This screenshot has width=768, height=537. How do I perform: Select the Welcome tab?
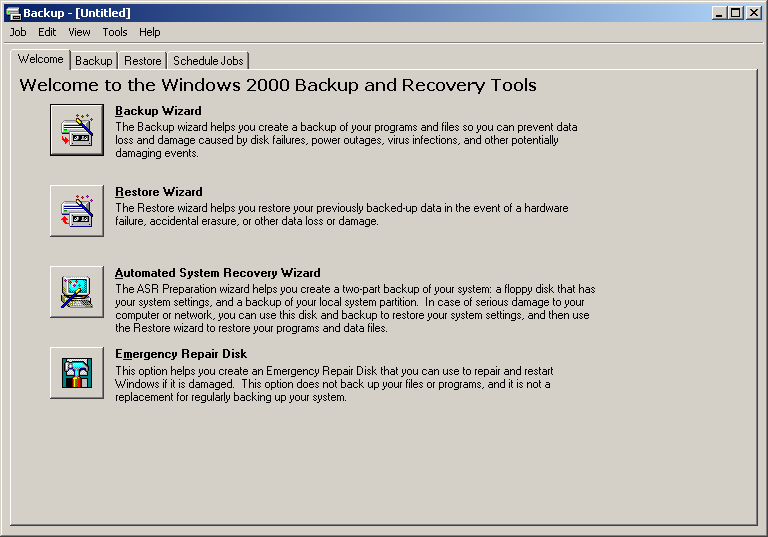point(41,59)
